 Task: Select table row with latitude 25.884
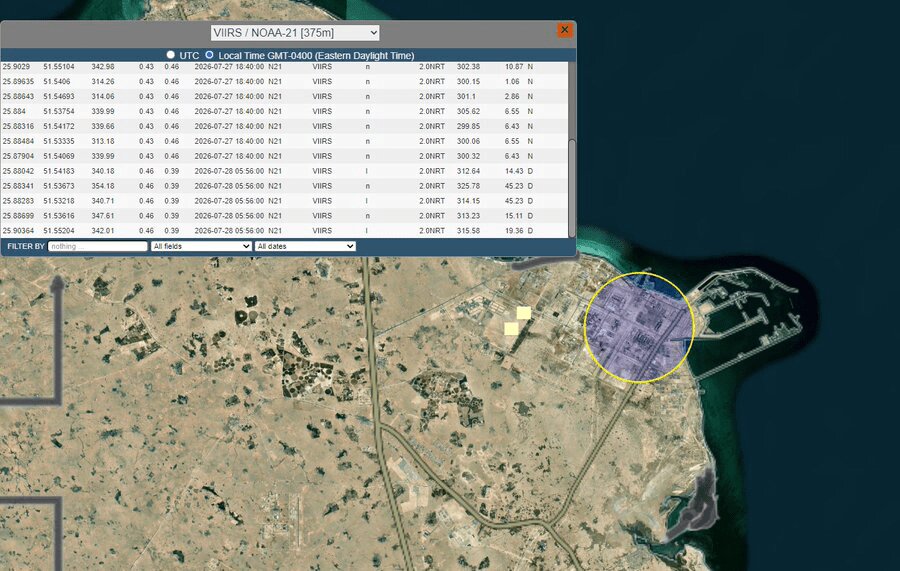pos(284,111)
